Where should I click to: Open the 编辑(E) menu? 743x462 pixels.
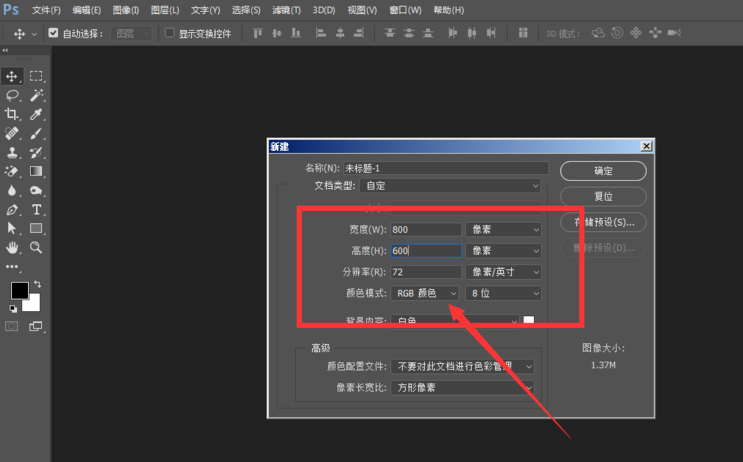click(x=87, y=10)
